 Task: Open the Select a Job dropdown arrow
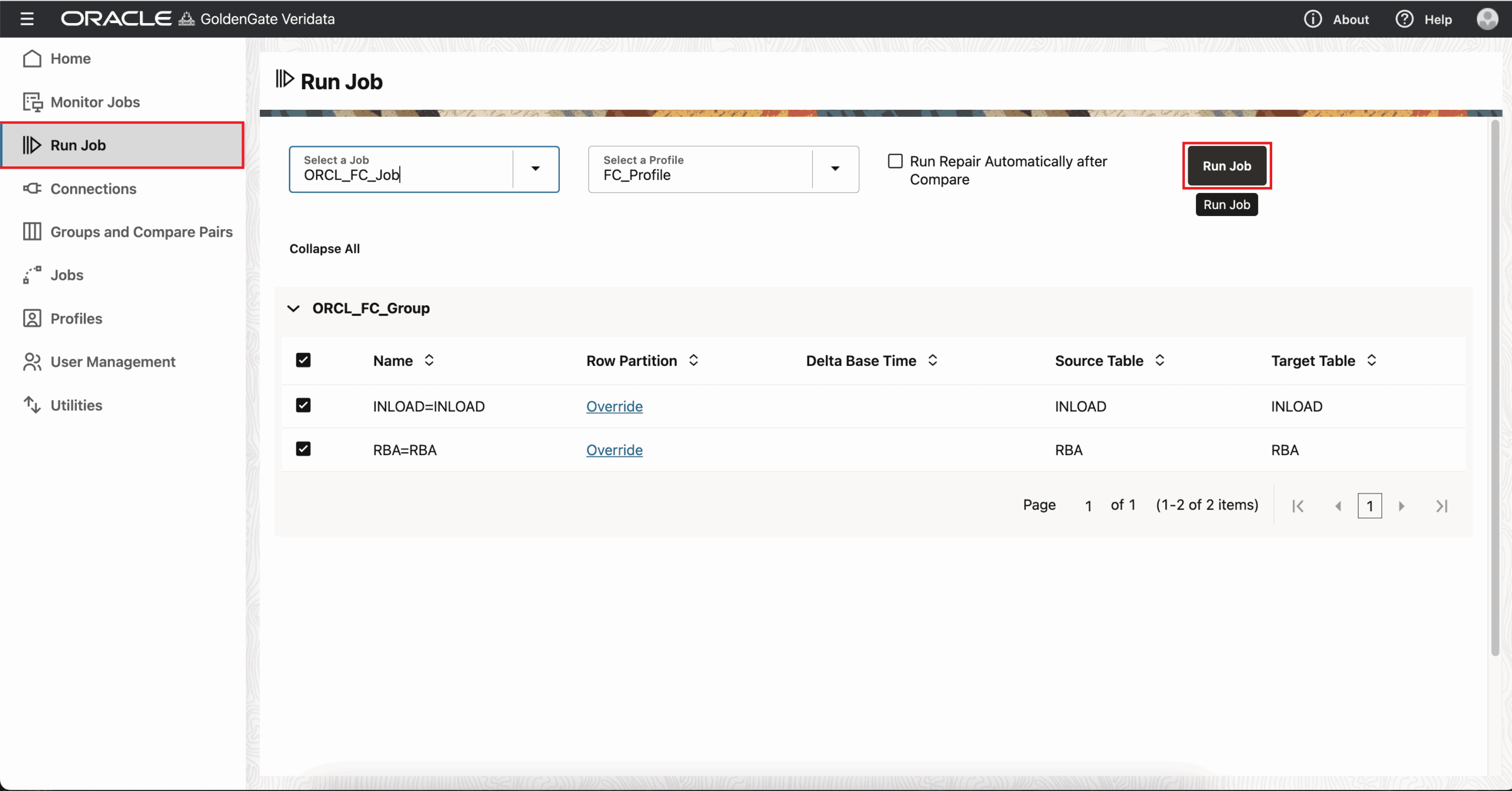pyautogui.click(x=536, y=169)
